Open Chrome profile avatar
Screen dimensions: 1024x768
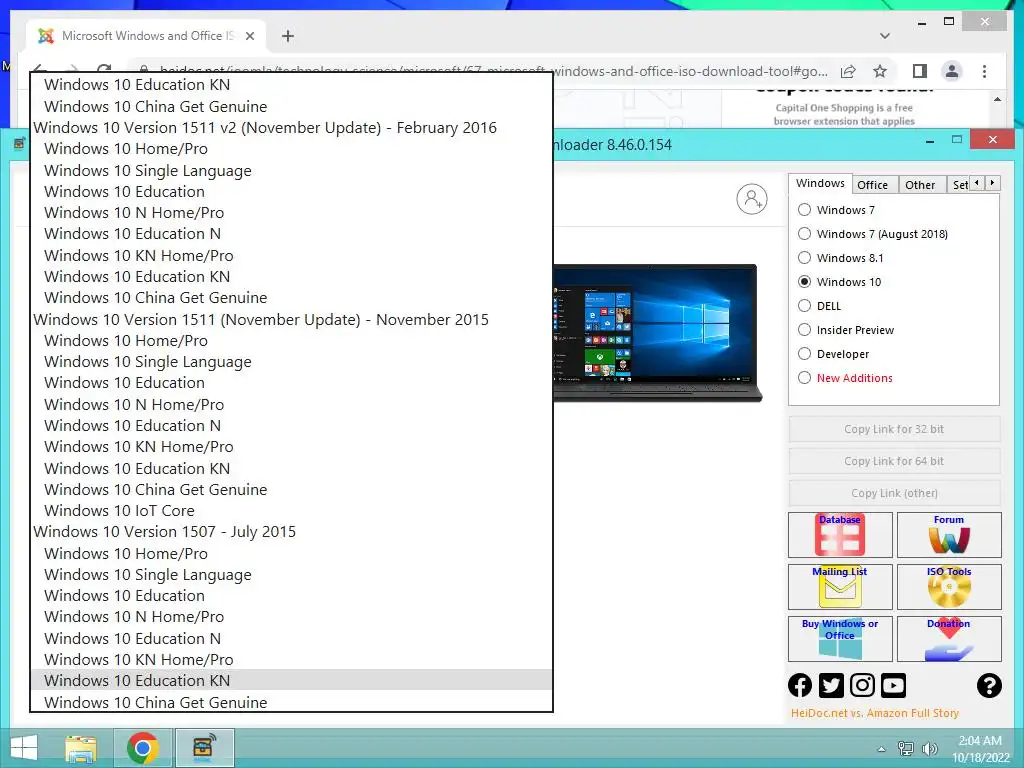click(952, 71)
